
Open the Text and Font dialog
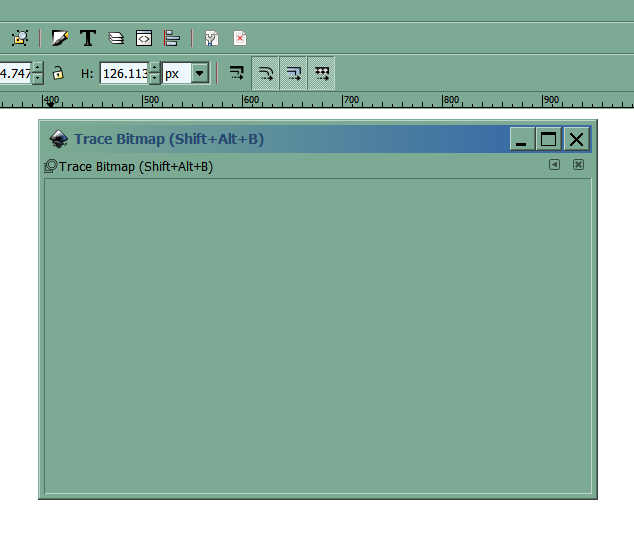coord(88,38)
